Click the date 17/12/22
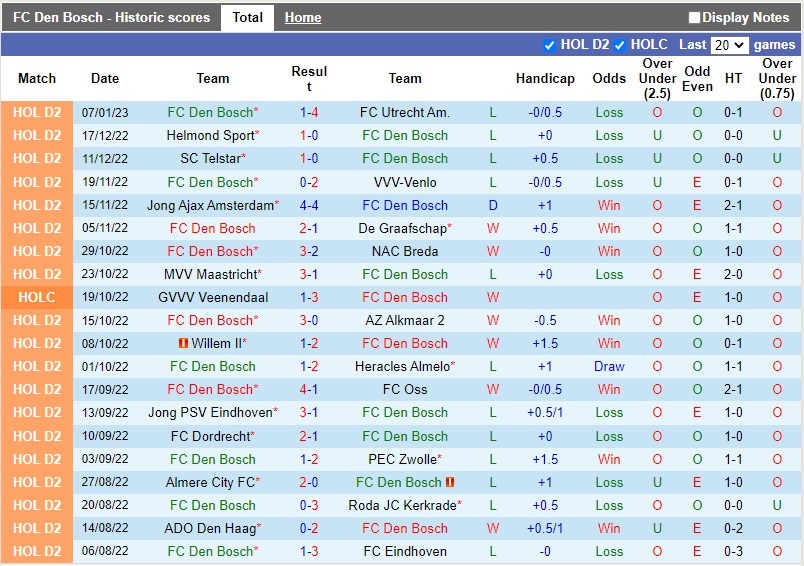Image resolution: width=804 pixels, height=566 pixels. tap(105, 135)
